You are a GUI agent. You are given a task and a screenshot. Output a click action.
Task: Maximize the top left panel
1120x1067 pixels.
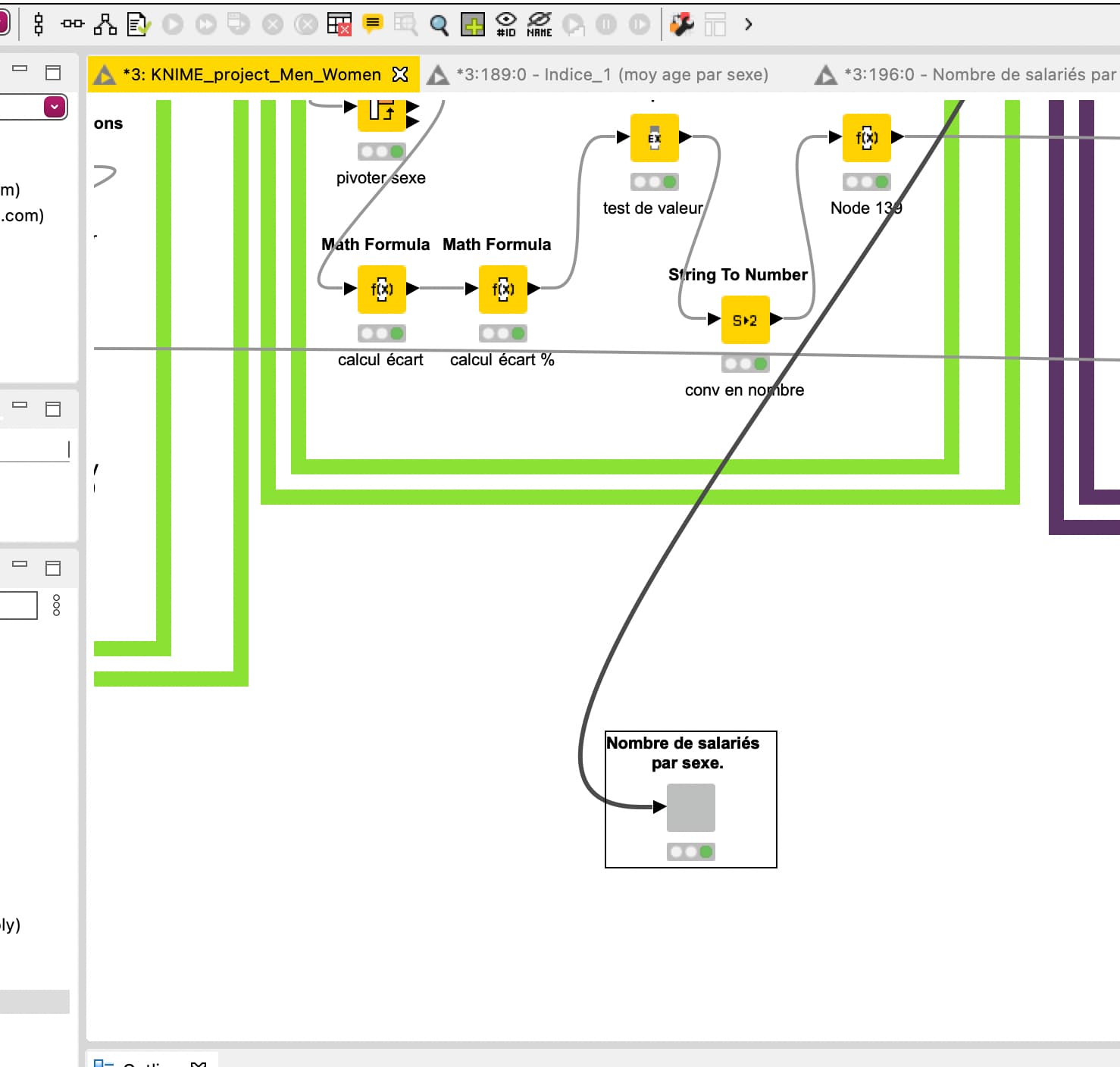coord(53,73)
